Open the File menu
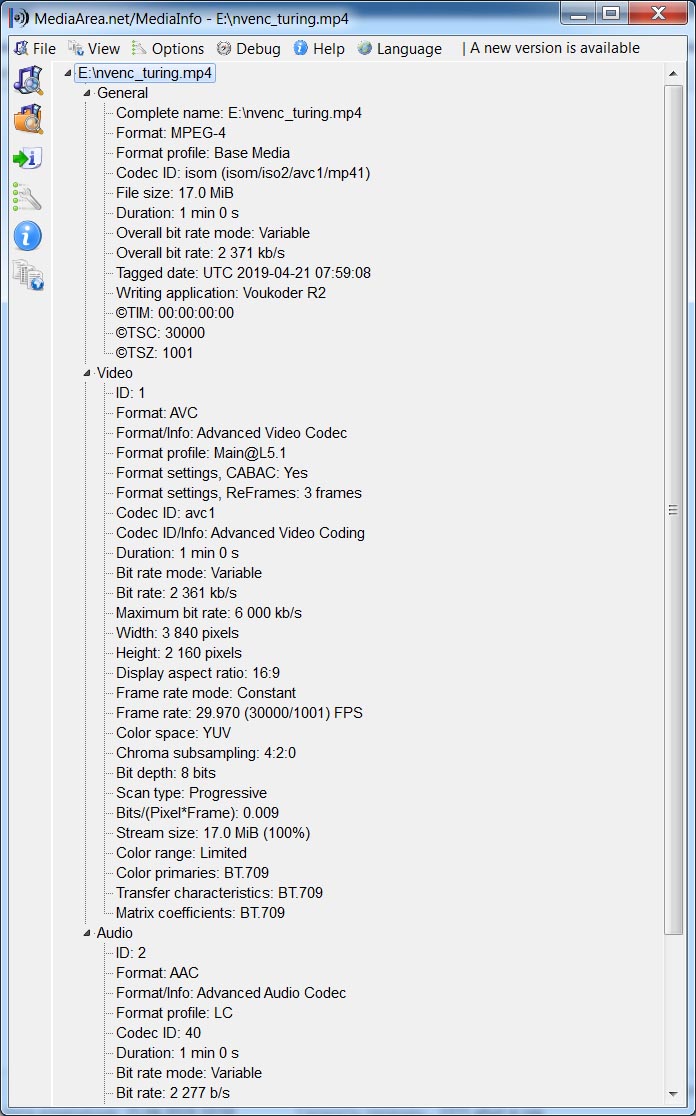The height and width of the screenshot is (1116, 696). tap(35, 48)
